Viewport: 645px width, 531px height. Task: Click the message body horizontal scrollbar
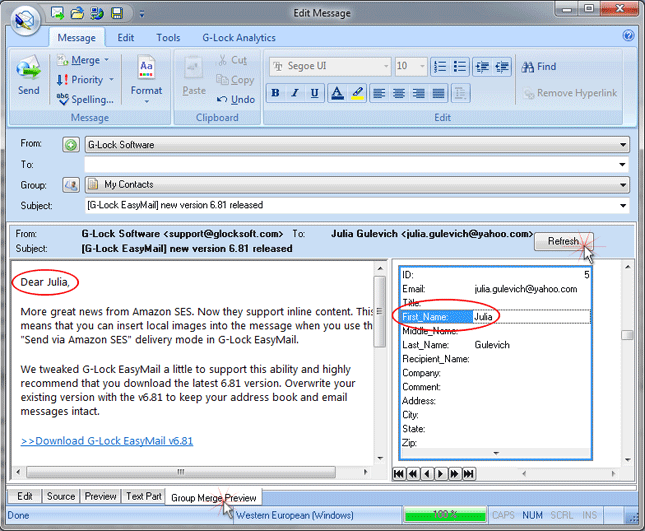click(x=181, y=472)
